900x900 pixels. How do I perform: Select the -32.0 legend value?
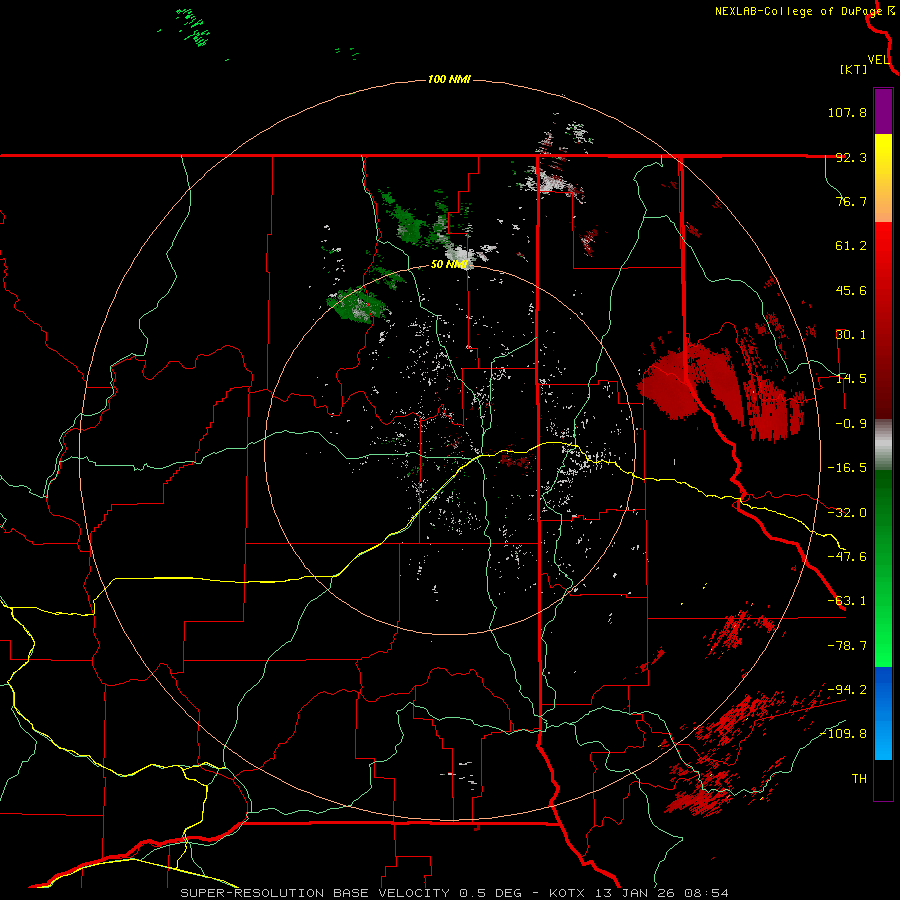tap(847, 513)
